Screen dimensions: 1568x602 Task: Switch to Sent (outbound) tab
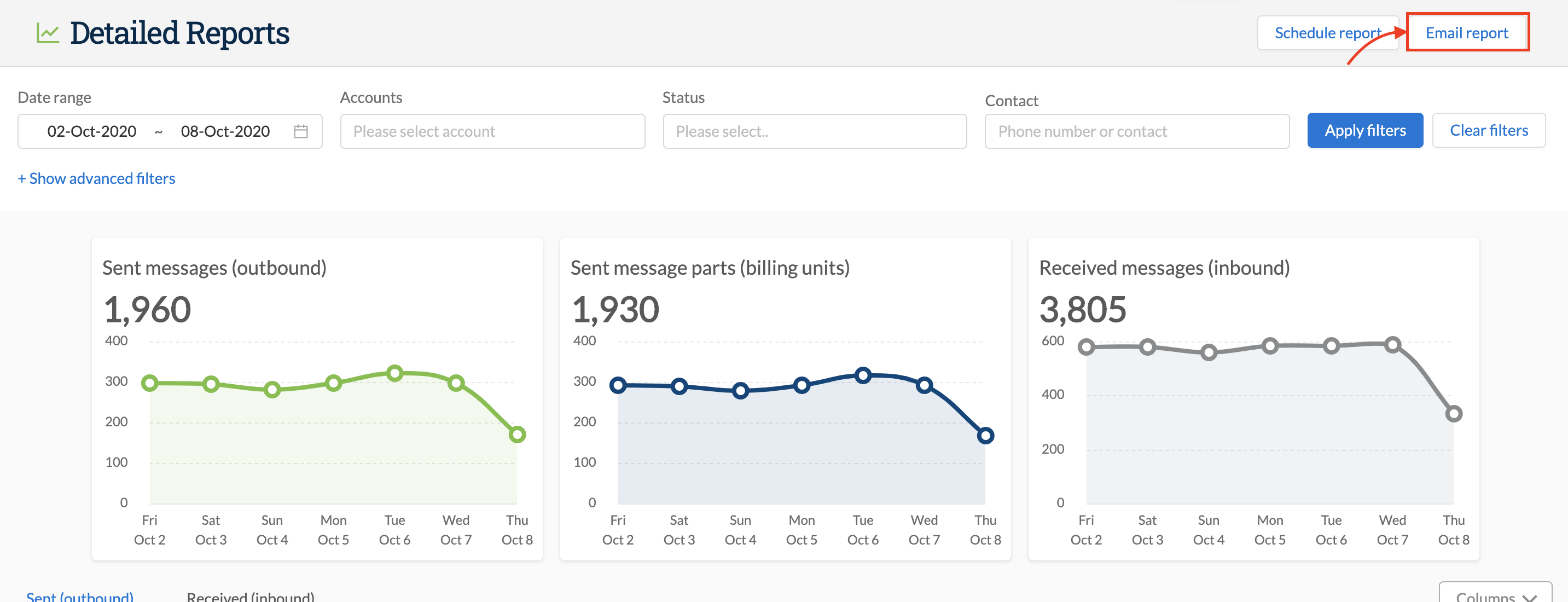tap(80, 596)
